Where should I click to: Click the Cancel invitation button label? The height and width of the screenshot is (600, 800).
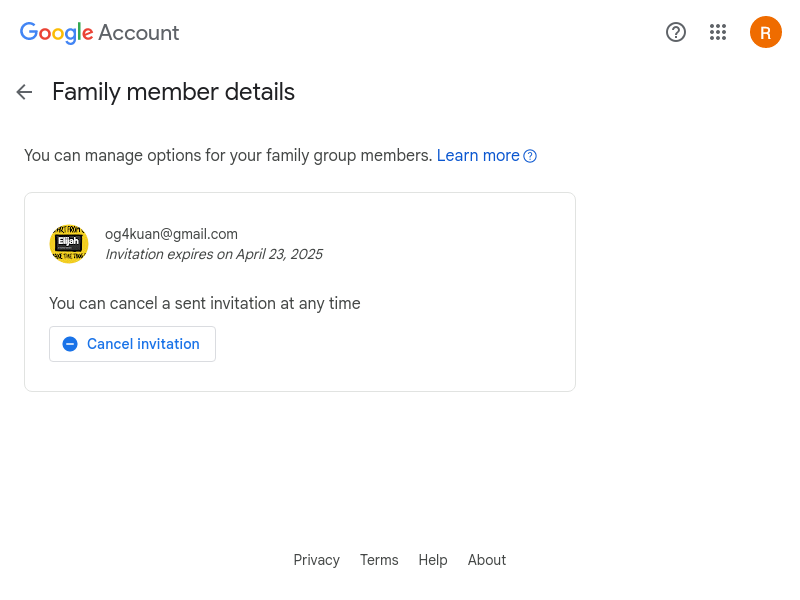[143, 344]
